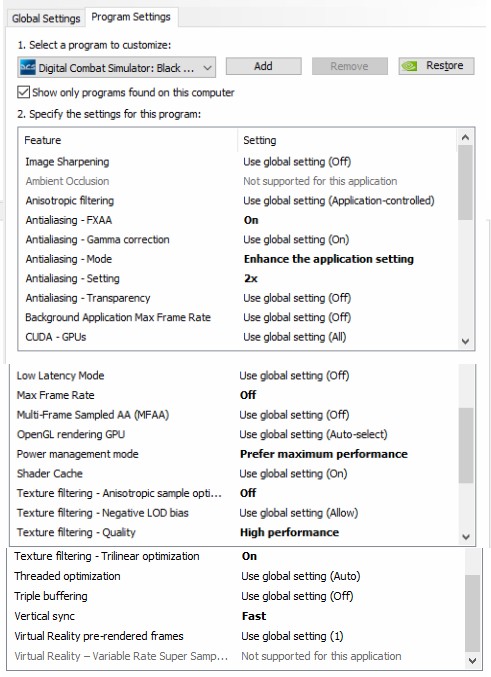The image size is (491, 677).
Task: Click the Restore button
Action: pyautogui.click(x=436, y=66)
